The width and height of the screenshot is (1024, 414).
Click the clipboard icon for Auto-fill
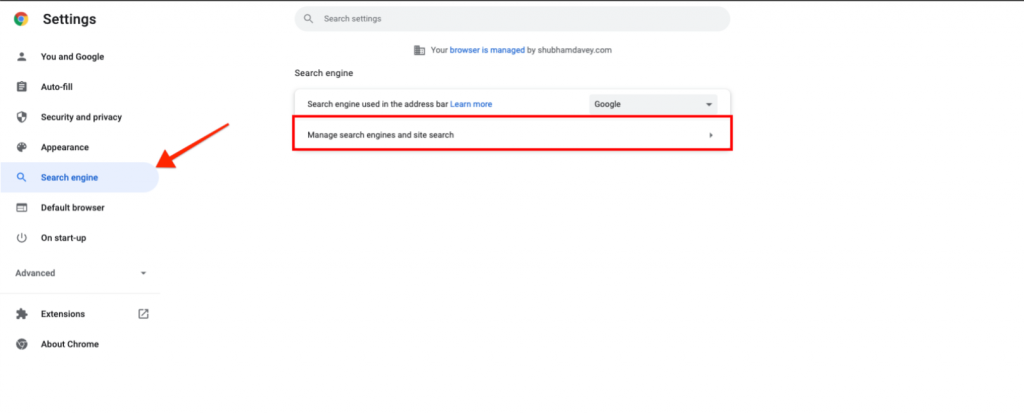tap(22, 87)
